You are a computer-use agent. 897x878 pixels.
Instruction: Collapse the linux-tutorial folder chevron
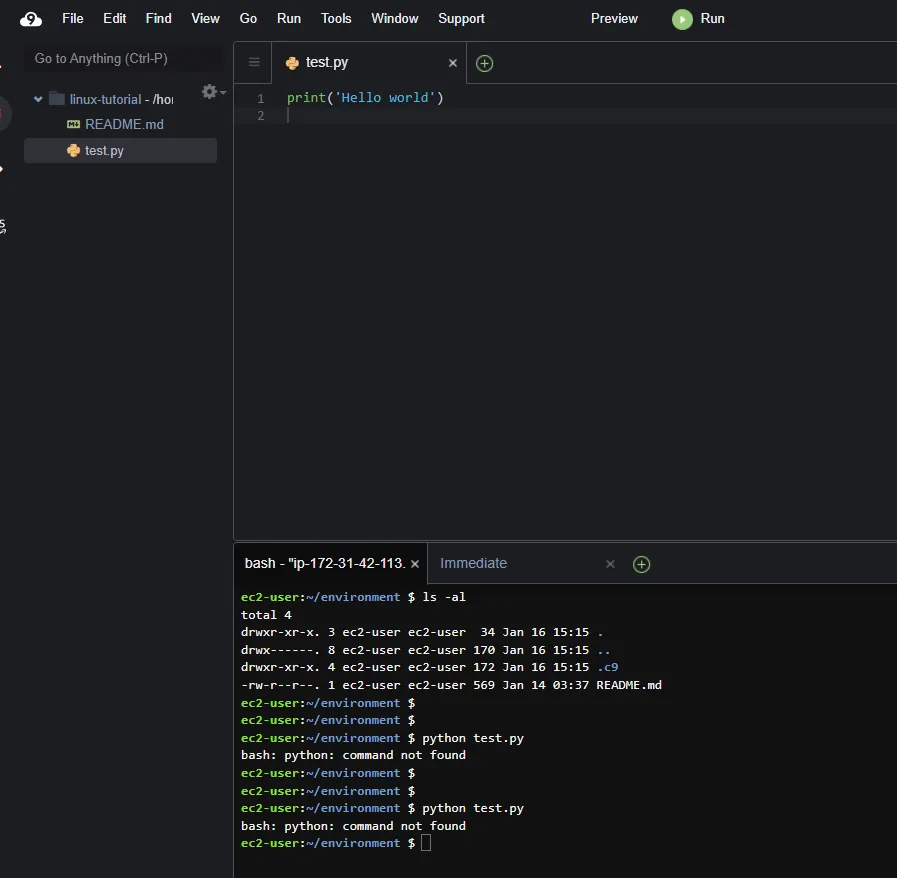[38, 99]
